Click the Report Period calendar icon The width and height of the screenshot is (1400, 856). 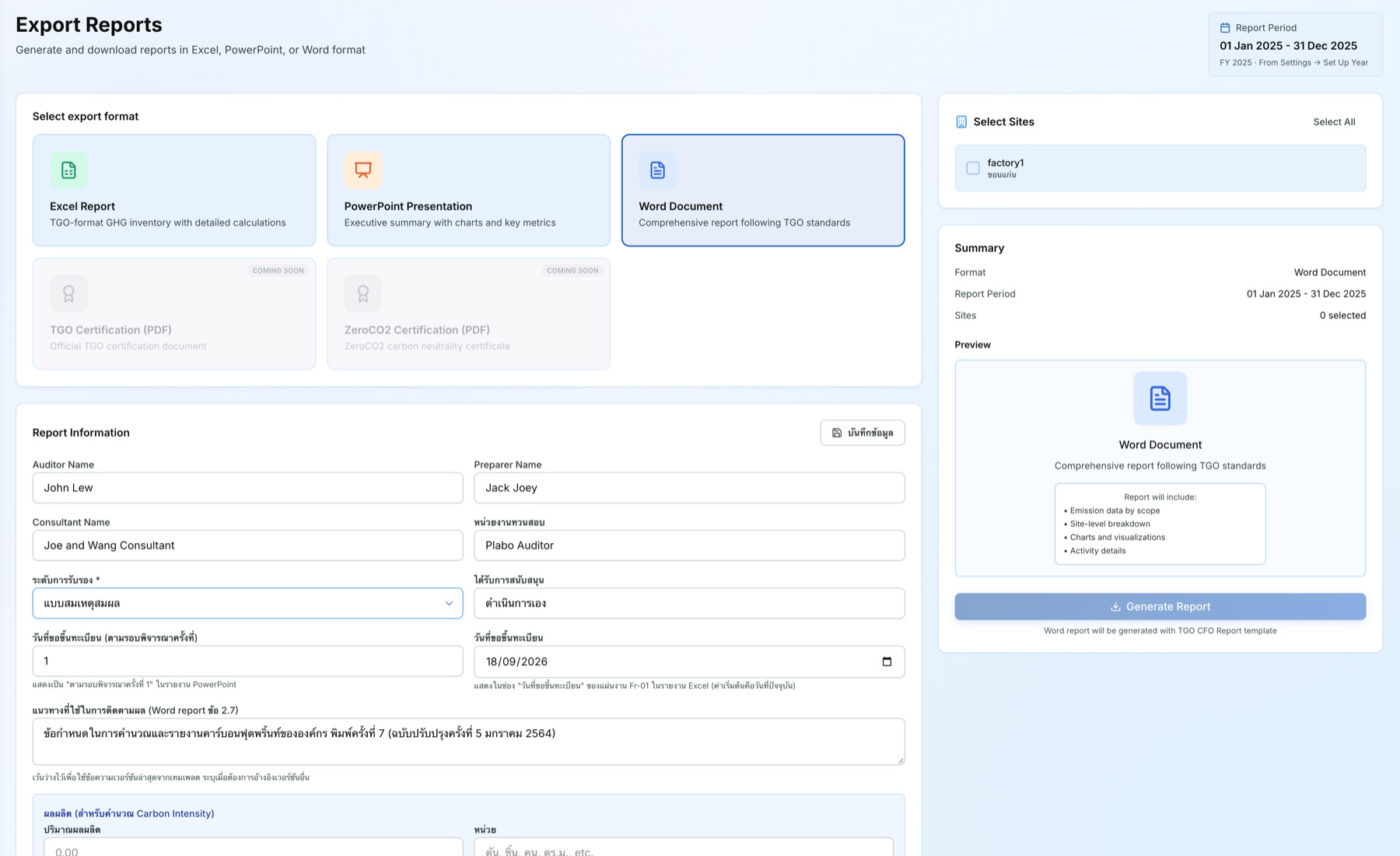click(x=1225, y=27)
